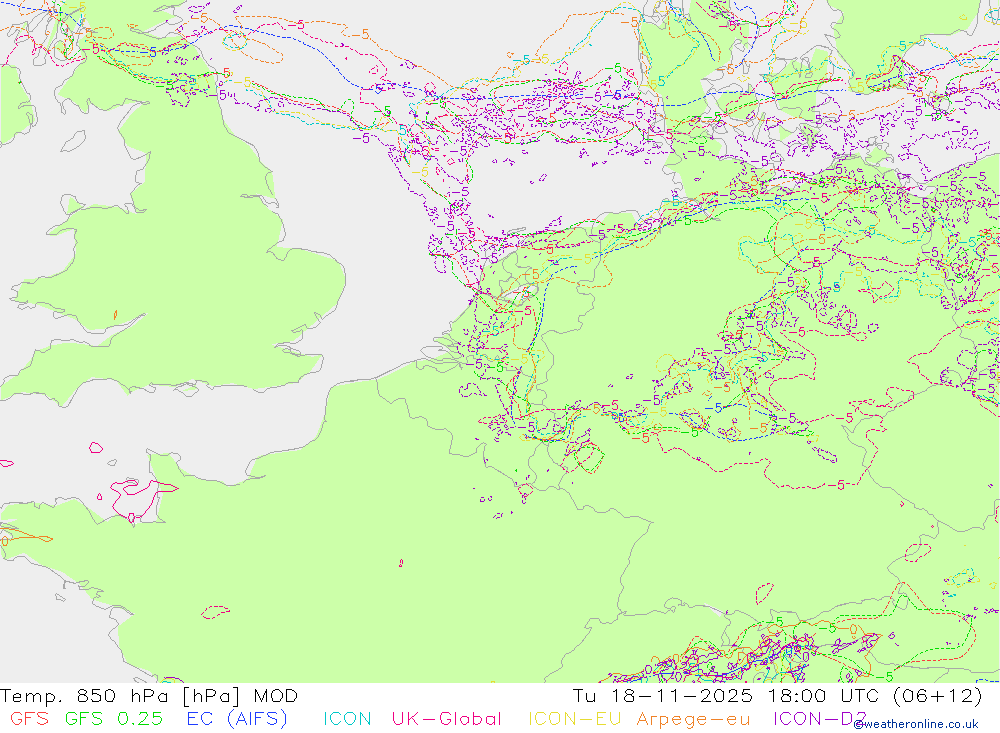
Task: Click the ICON-EU legend label
Action: pos(575,719)
